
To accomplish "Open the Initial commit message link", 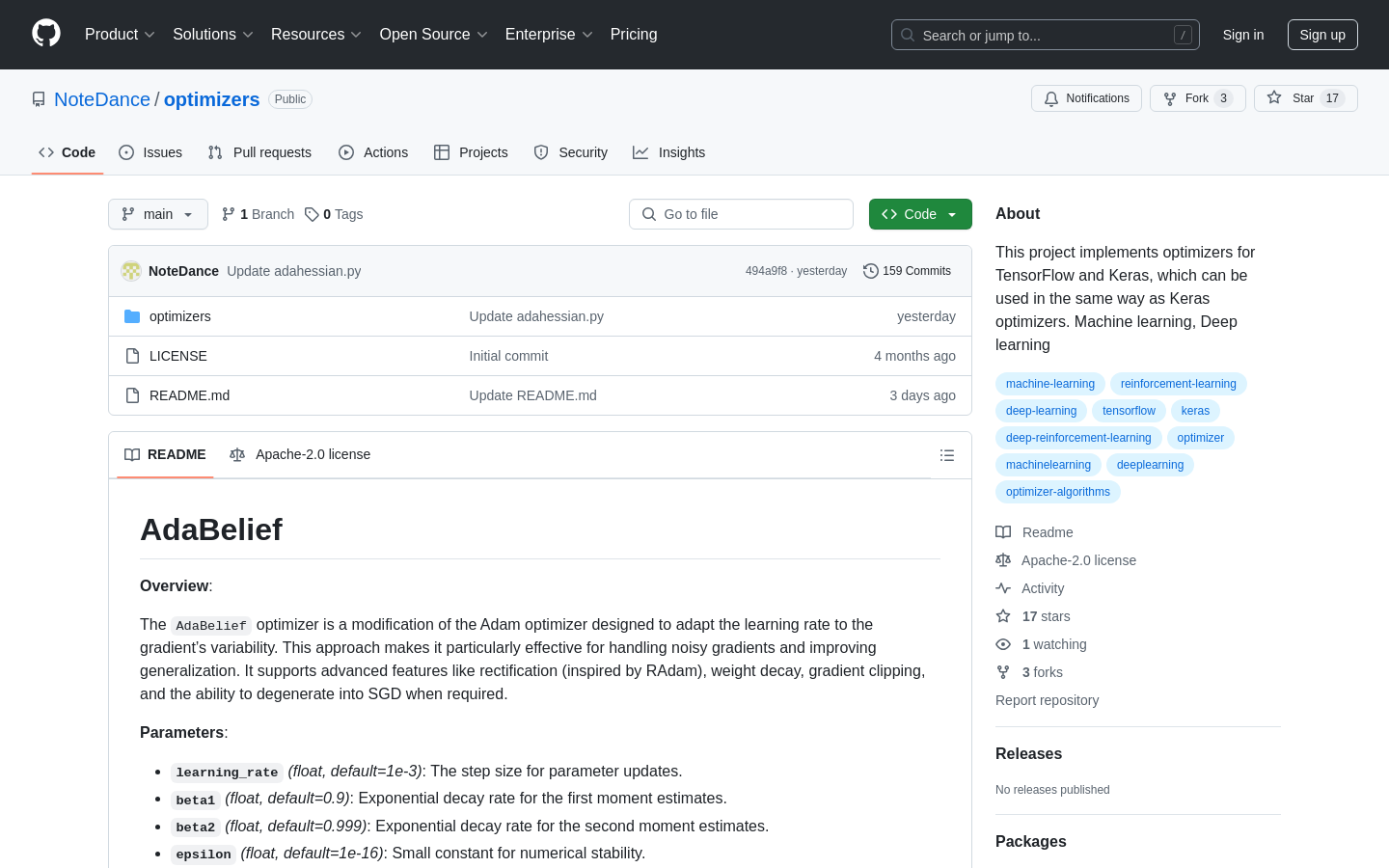I will 508,356.
